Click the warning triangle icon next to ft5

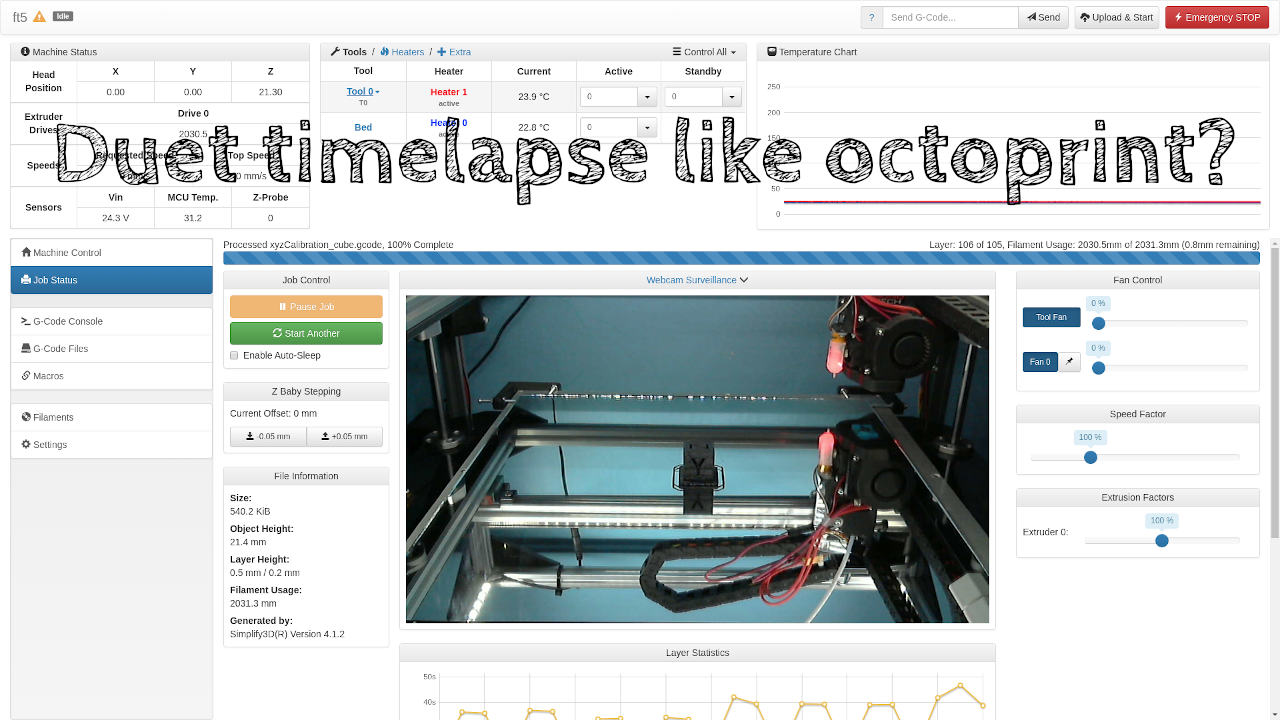point(39,16)
